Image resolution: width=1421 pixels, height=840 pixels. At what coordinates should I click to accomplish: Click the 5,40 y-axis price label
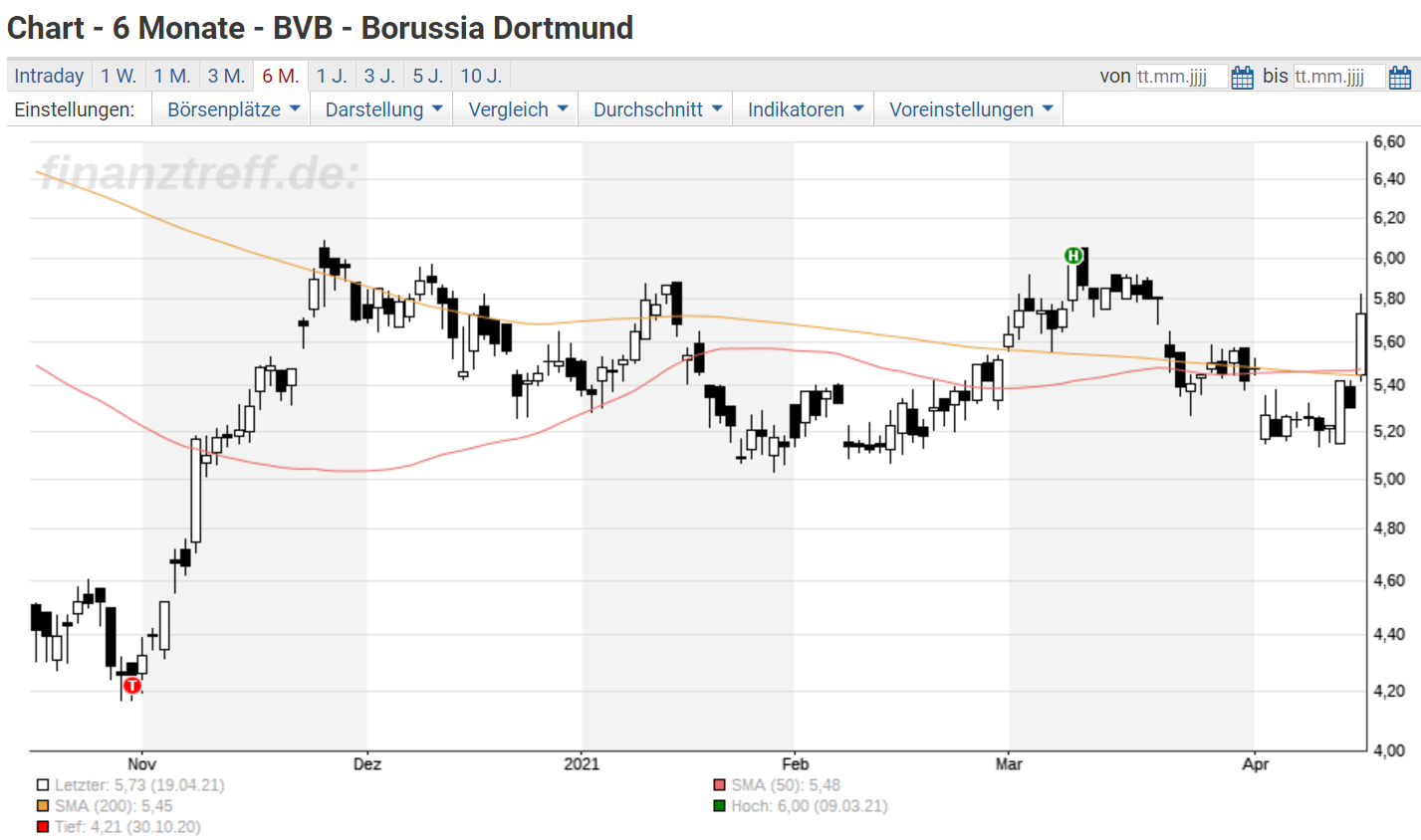tap(1389, 385)
